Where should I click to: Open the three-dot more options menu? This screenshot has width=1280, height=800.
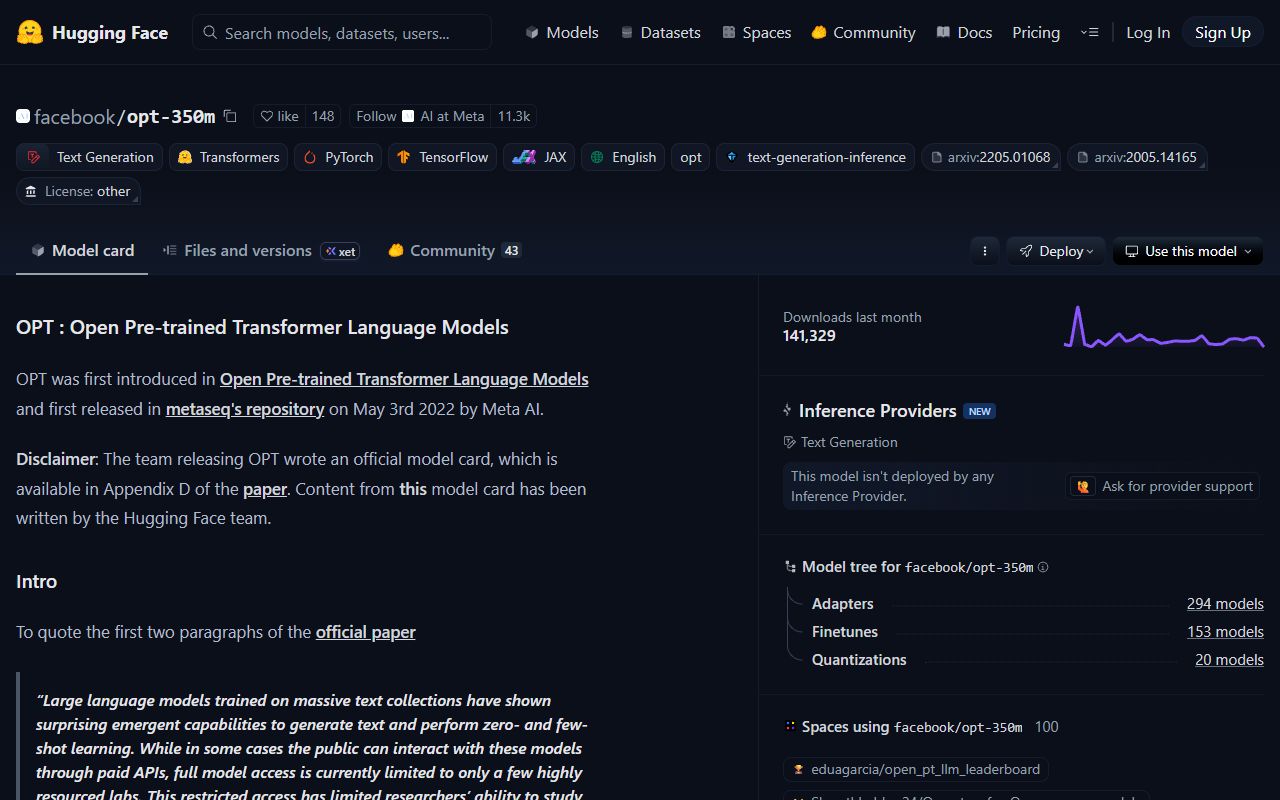pyautogui.click(x=985, y=251)
